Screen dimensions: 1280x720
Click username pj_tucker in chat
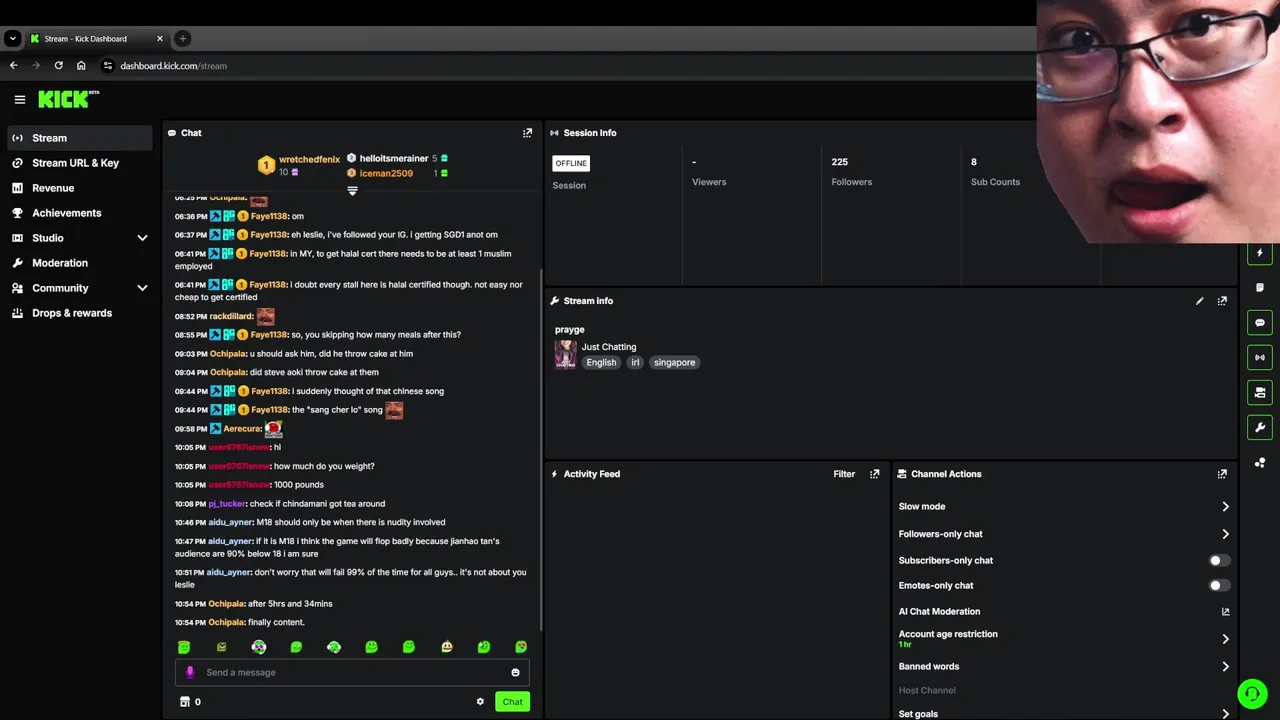click(x=226, y=504)
